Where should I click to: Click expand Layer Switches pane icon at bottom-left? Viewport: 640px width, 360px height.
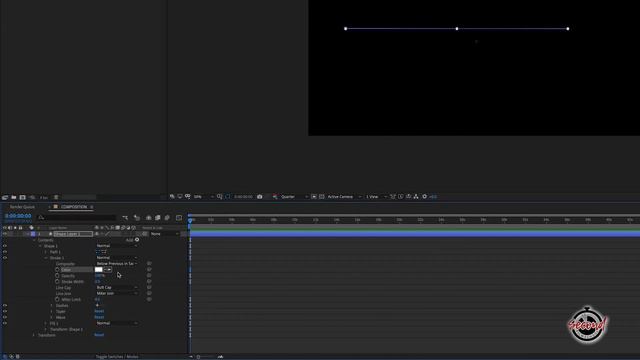[5, 356]
